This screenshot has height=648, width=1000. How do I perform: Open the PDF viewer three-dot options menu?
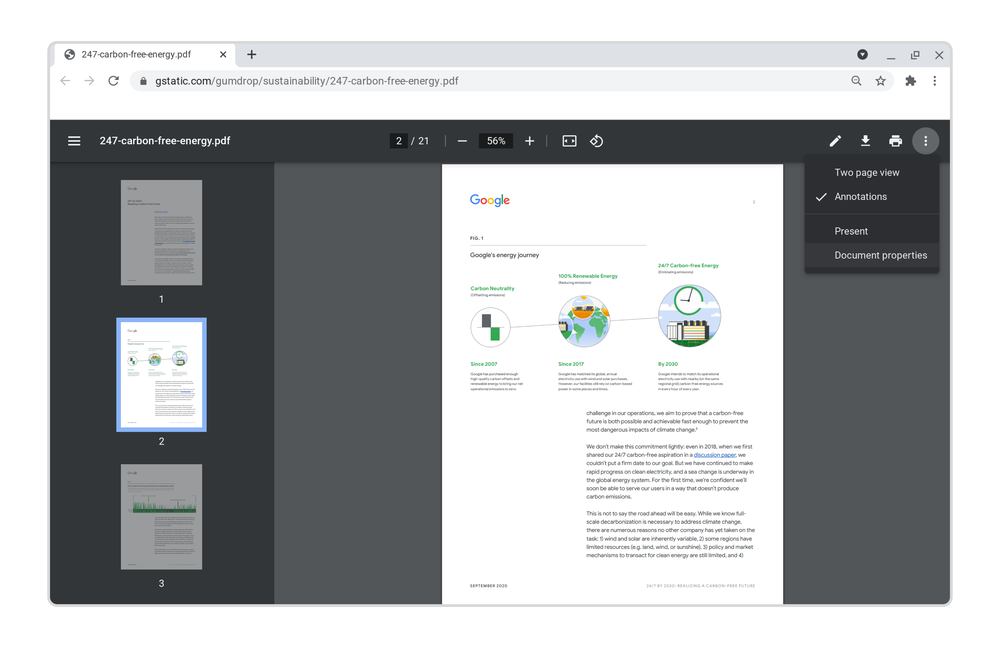(x=926, y=140)
